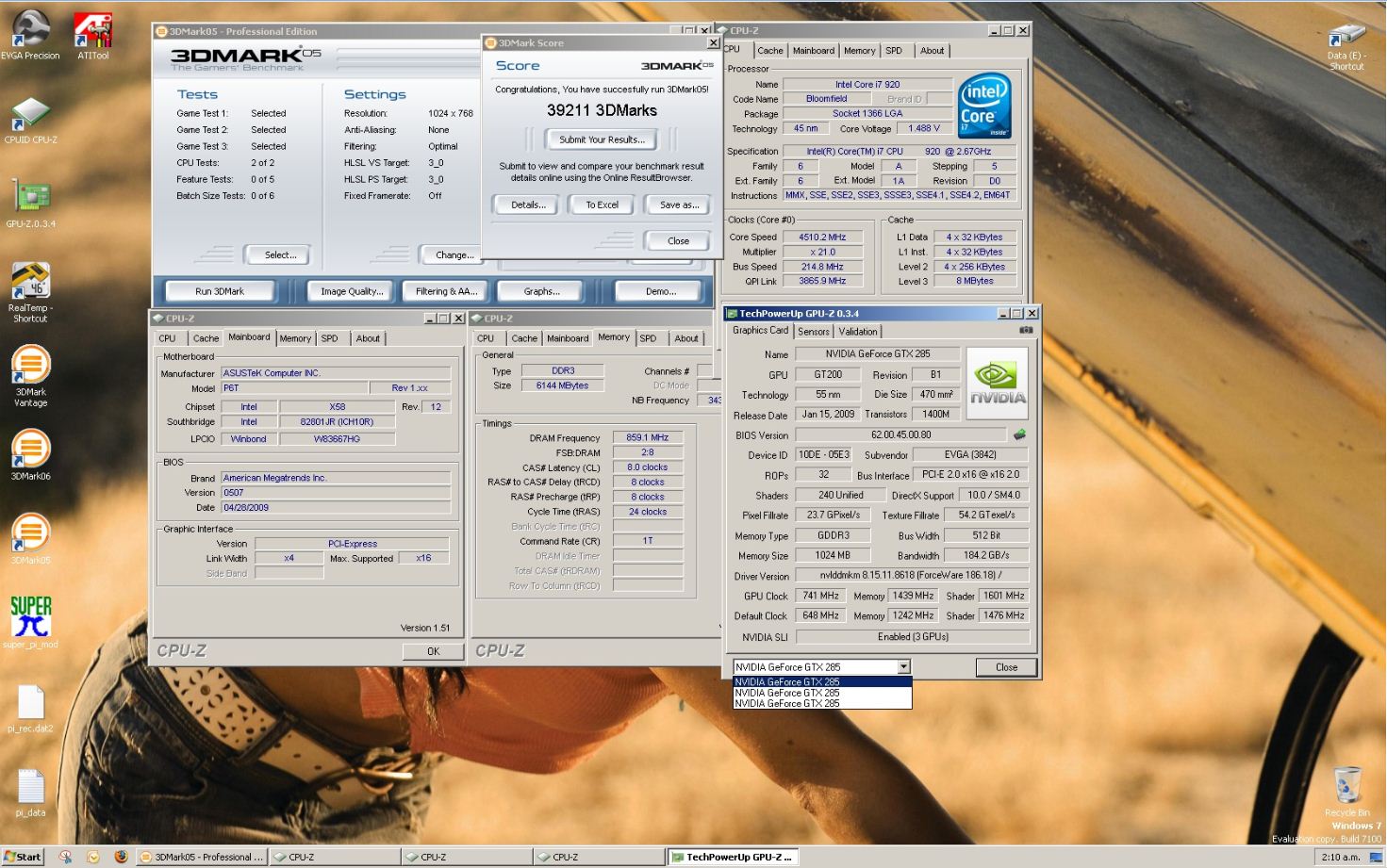Open Filtering & AA settings in 3DMark05

pyautogui.click(x=447, y=291)
